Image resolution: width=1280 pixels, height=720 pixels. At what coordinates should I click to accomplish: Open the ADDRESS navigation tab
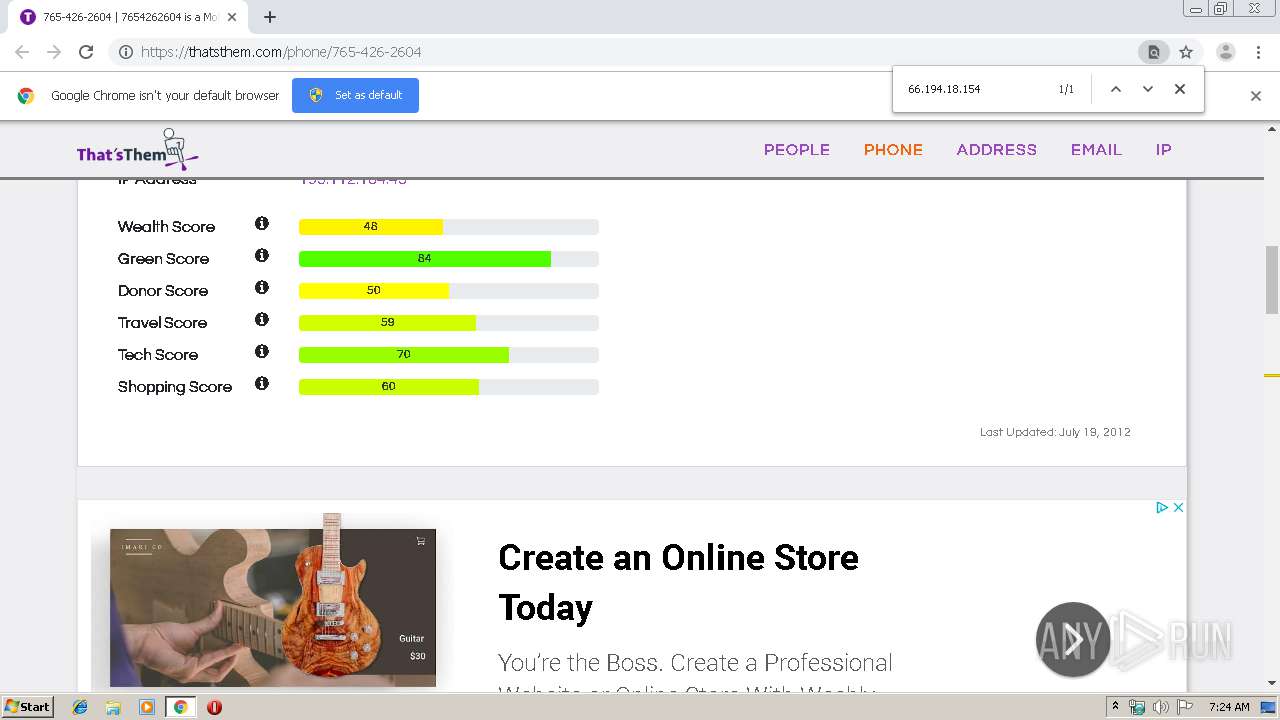pyautogui.click(x=996, y=150)
